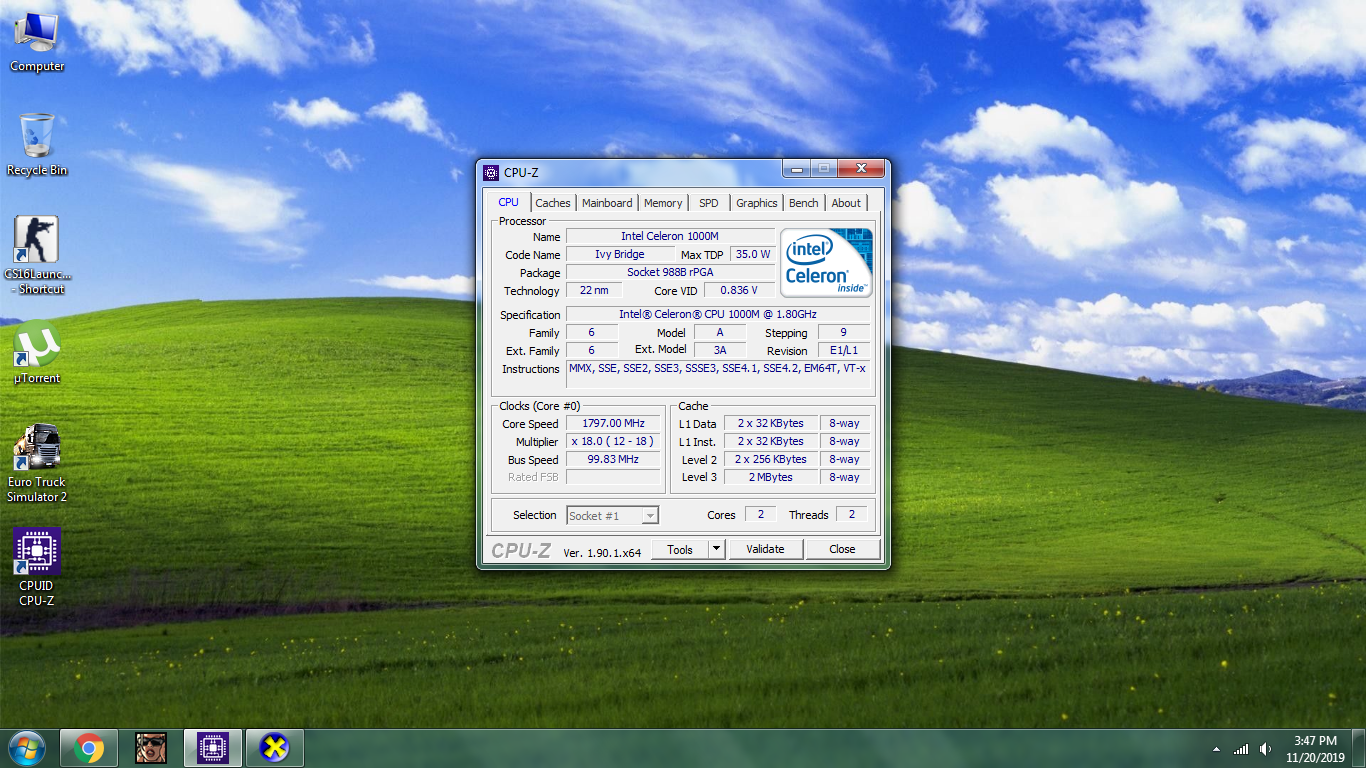This screenshot has width=1366, height=768.
Task: Launch Google Chrome from the taskbar
Action: point(89,748)
